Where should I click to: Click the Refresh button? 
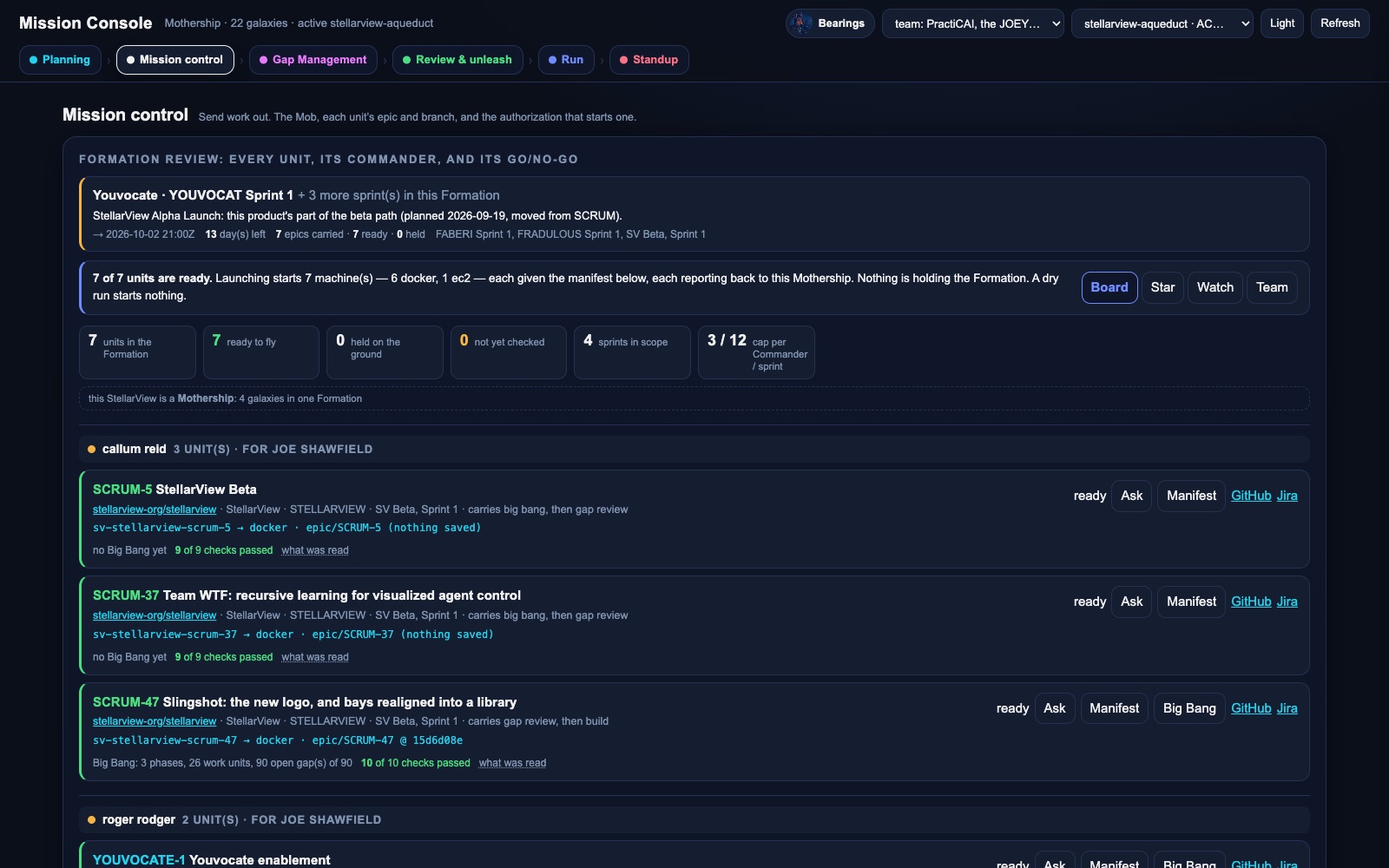[x=1340, y=23]
